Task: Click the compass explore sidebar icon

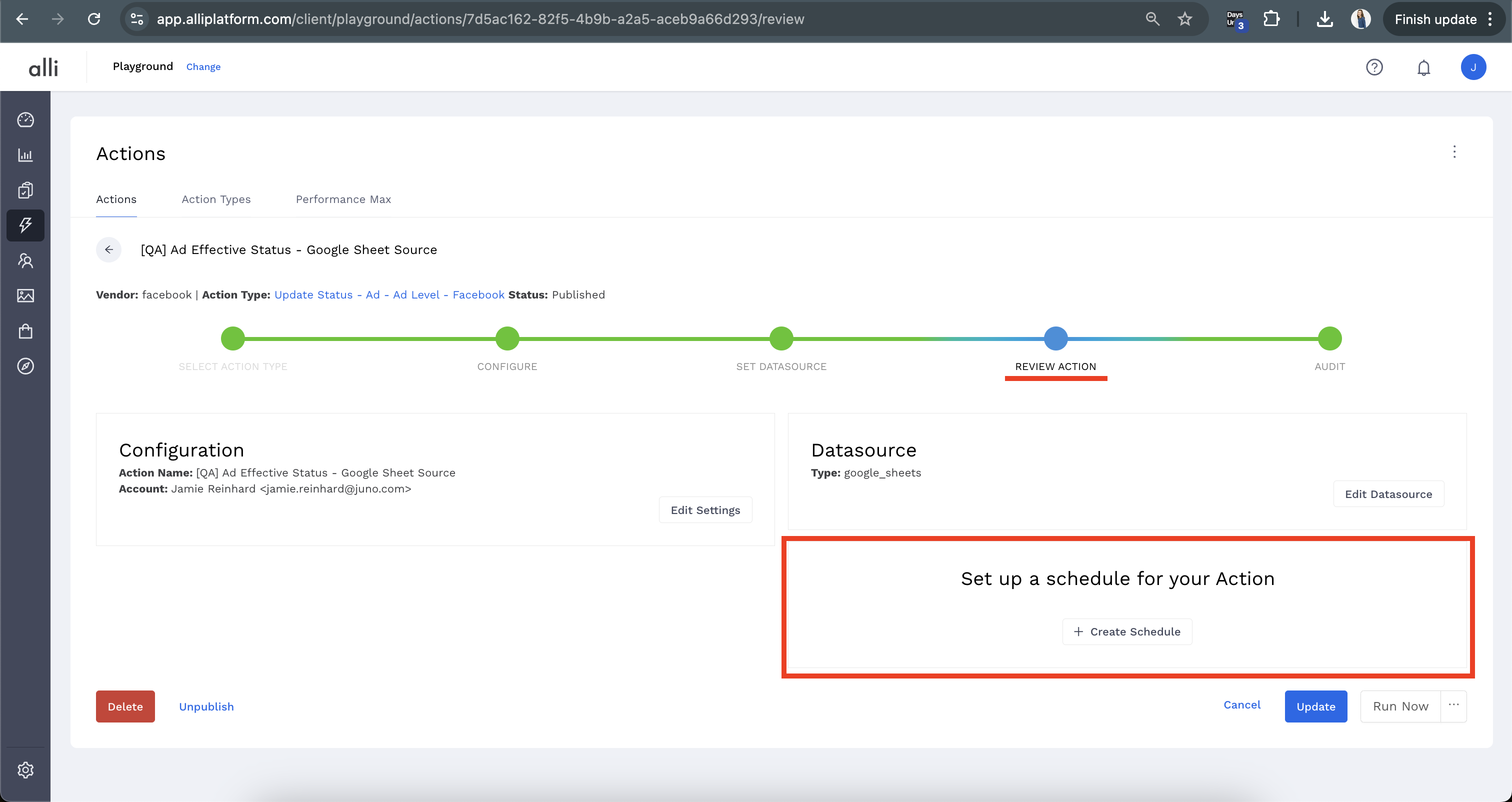Action: (25, 366)
